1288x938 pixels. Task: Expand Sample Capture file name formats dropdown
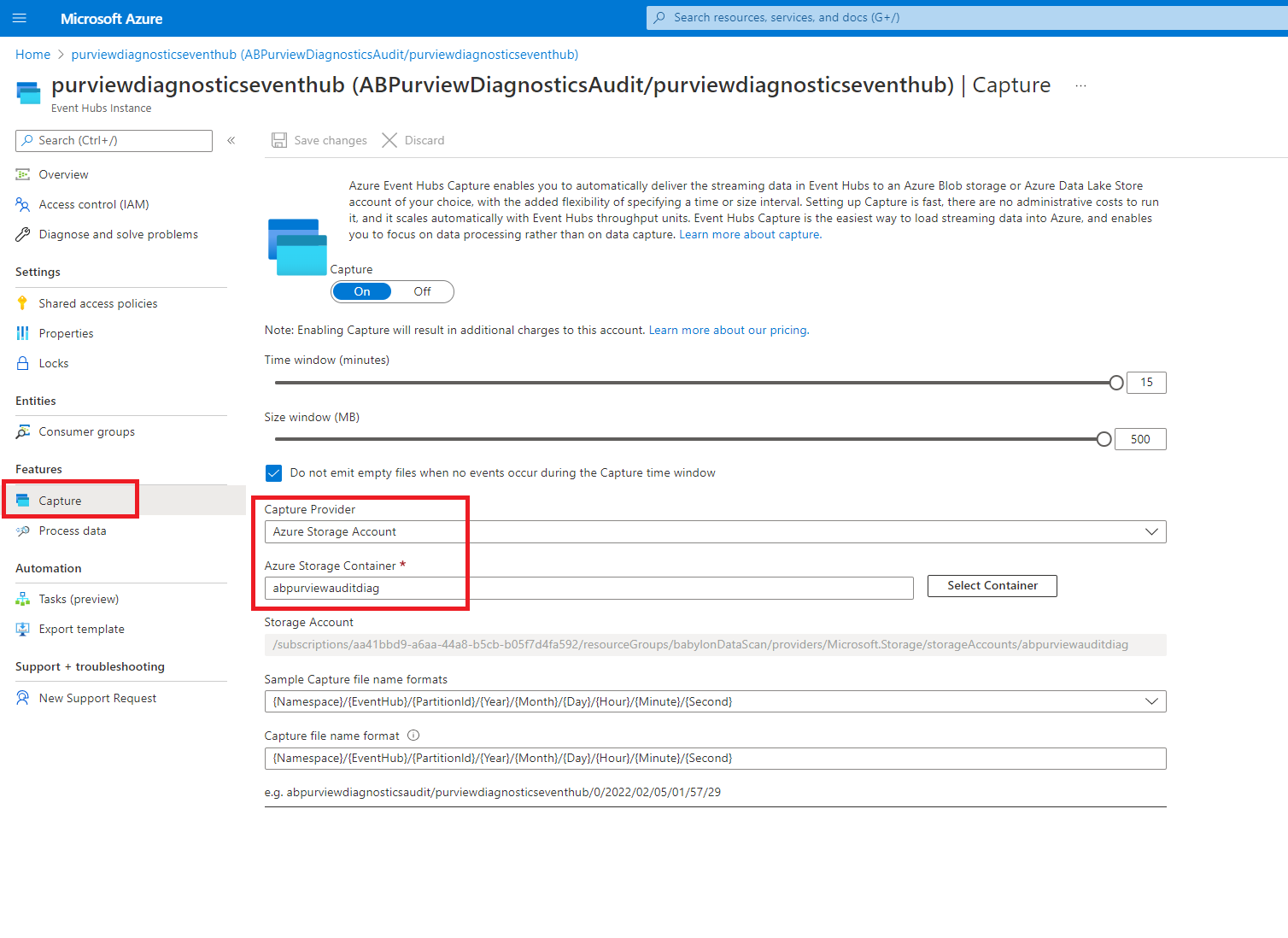coord(715,701)
